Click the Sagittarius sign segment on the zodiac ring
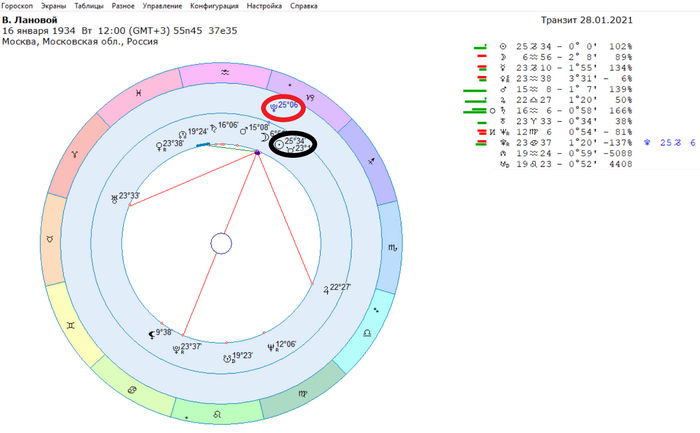 point(371,161)
